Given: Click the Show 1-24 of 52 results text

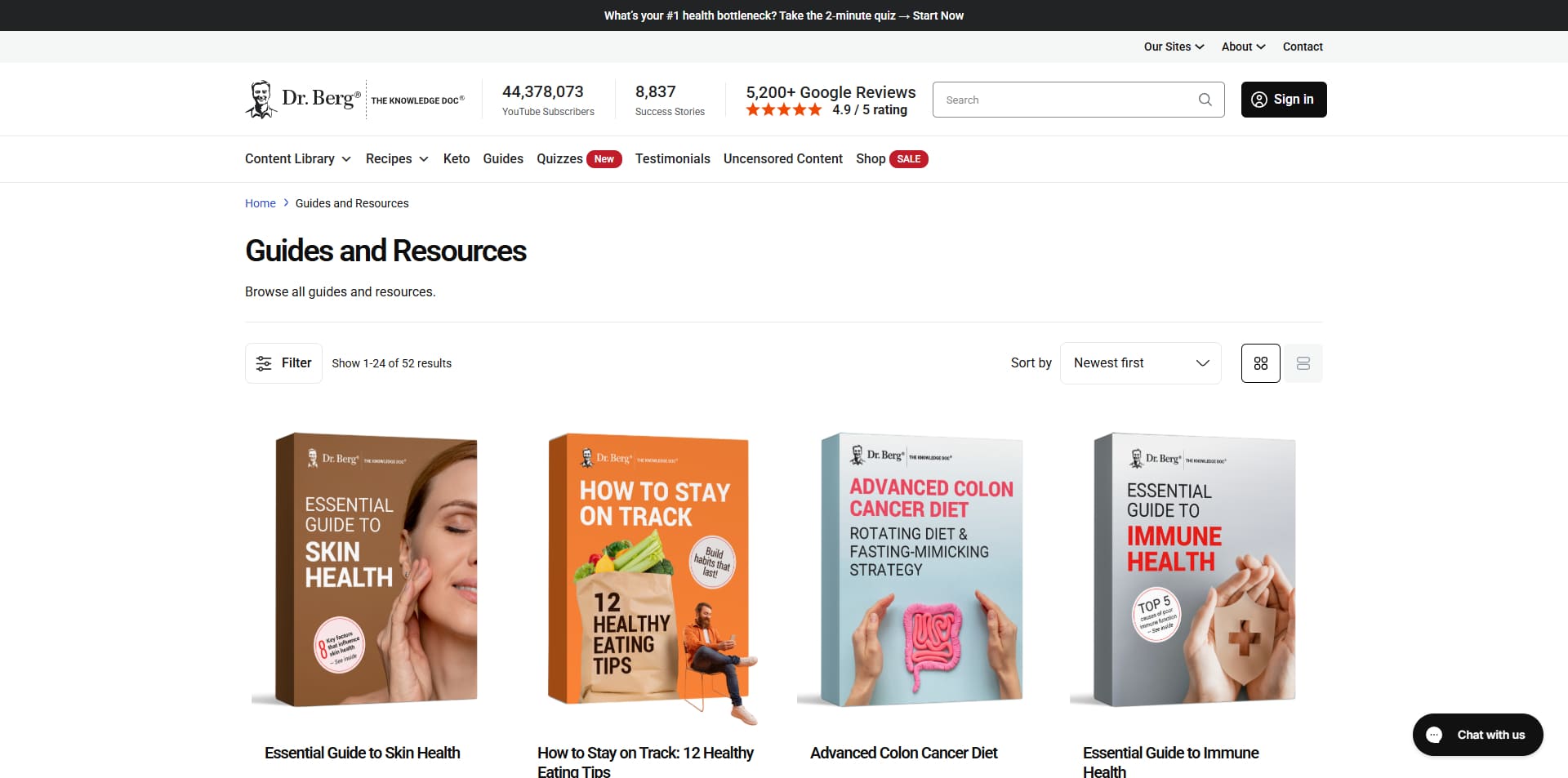Looking at the screenshot, I should [391, 363].
